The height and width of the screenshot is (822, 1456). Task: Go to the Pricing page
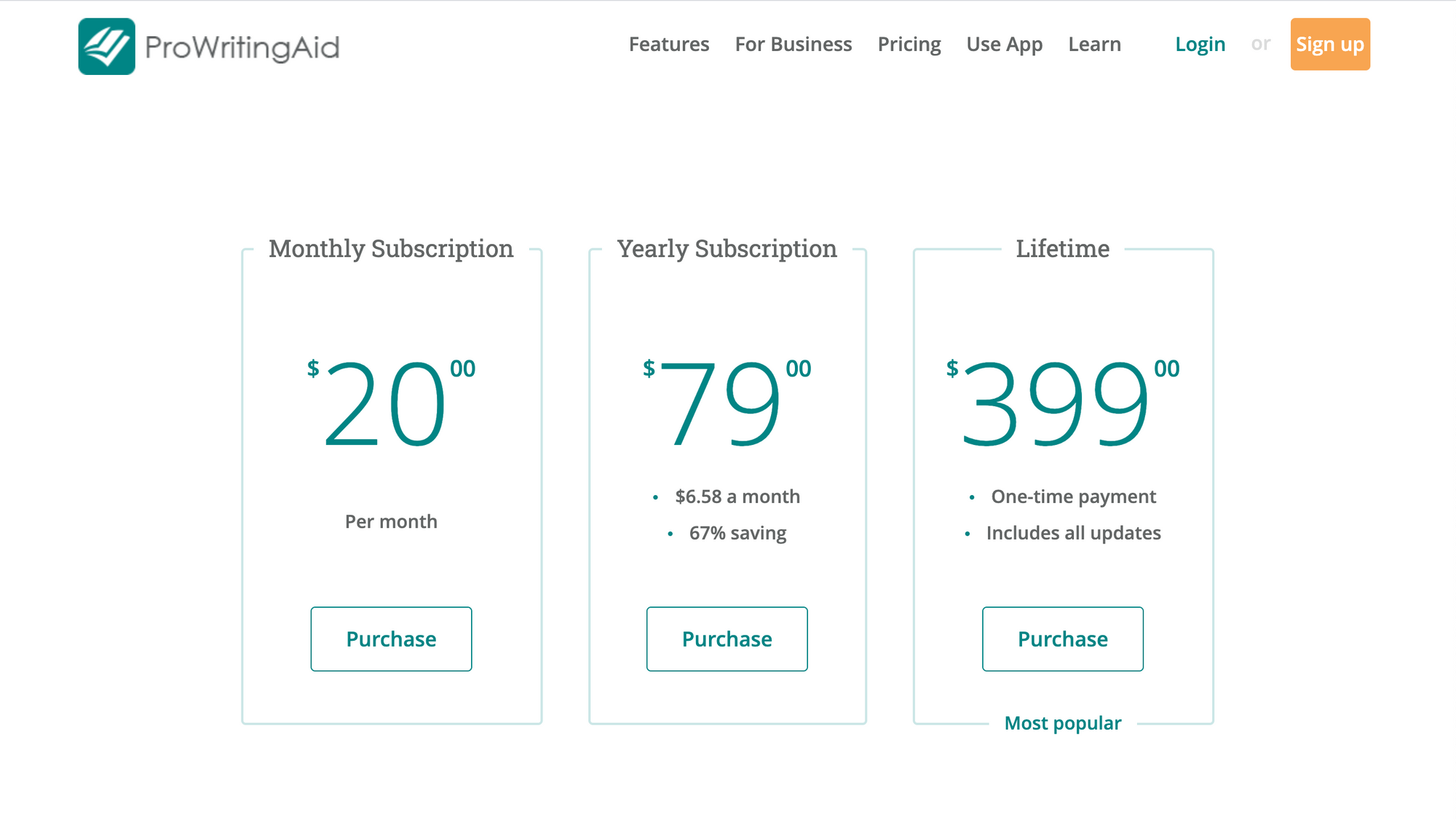(909, 45)
